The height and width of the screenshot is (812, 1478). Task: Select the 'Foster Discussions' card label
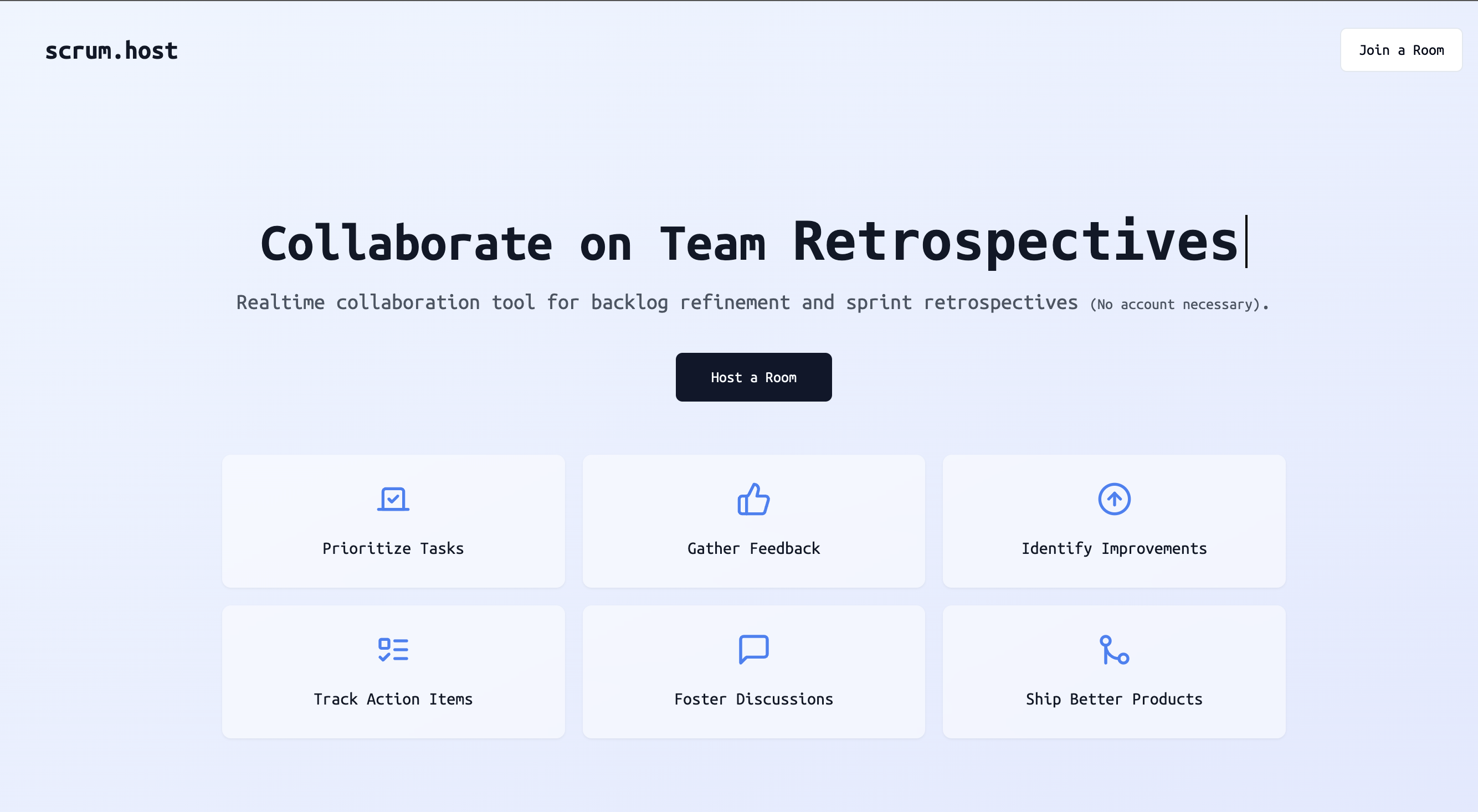click(753, 699)
